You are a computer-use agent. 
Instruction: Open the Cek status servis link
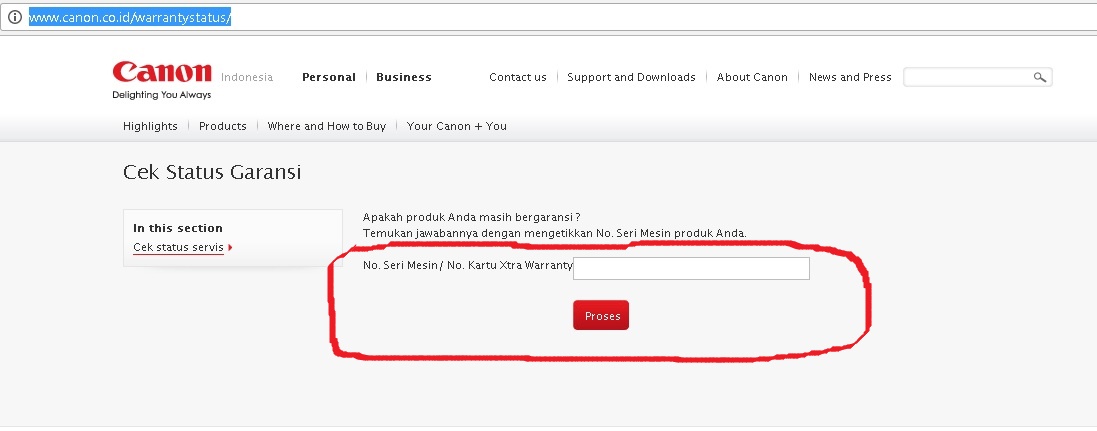[178, 247]
